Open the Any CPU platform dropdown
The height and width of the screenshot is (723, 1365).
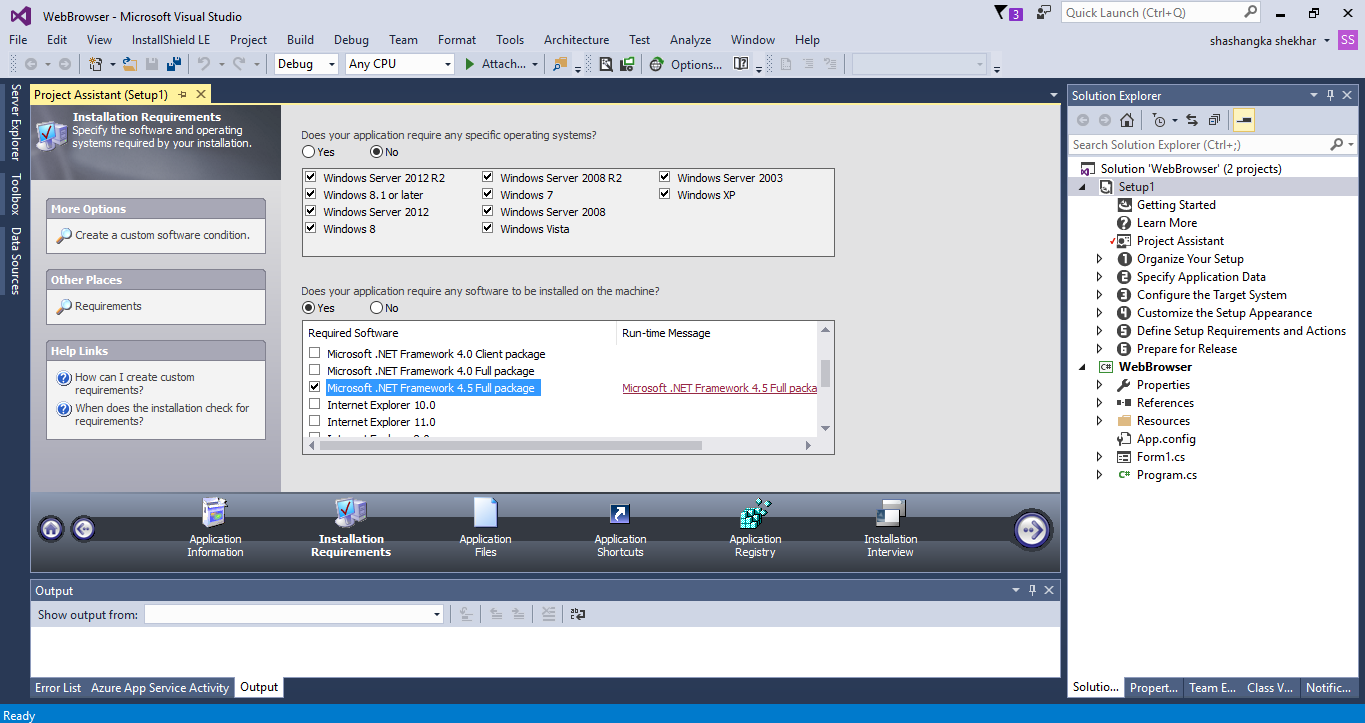tap(400, 64)
